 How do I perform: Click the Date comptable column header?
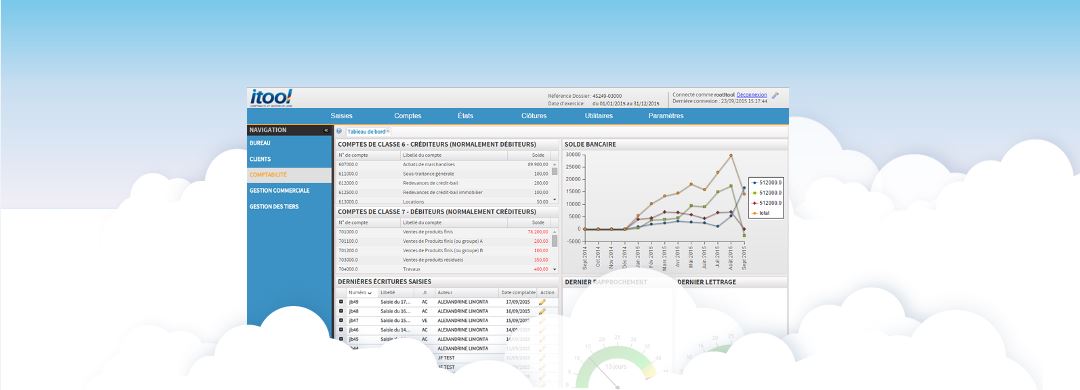click(518, 293)
